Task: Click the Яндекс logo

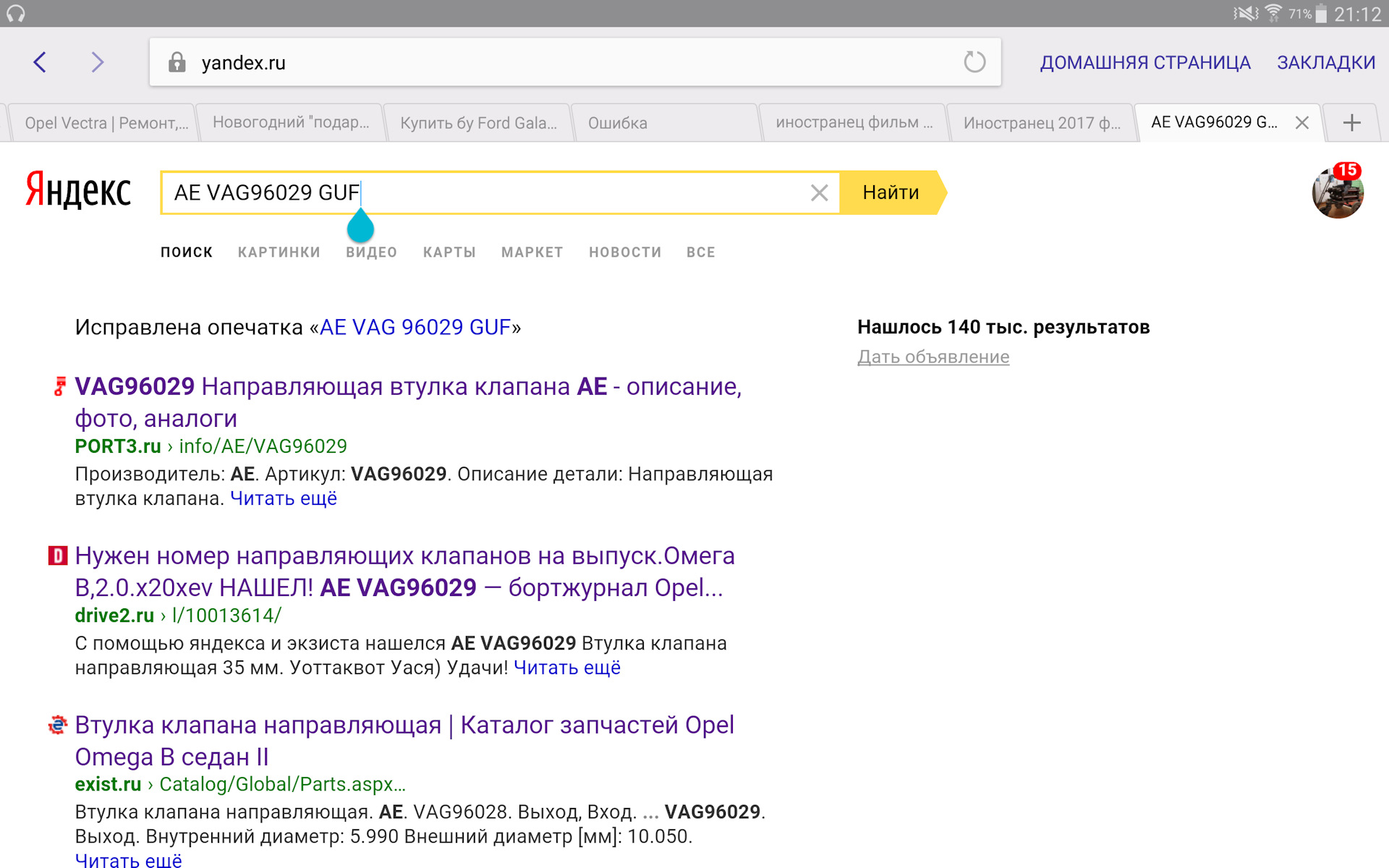Action: click(x=78, y=190)
